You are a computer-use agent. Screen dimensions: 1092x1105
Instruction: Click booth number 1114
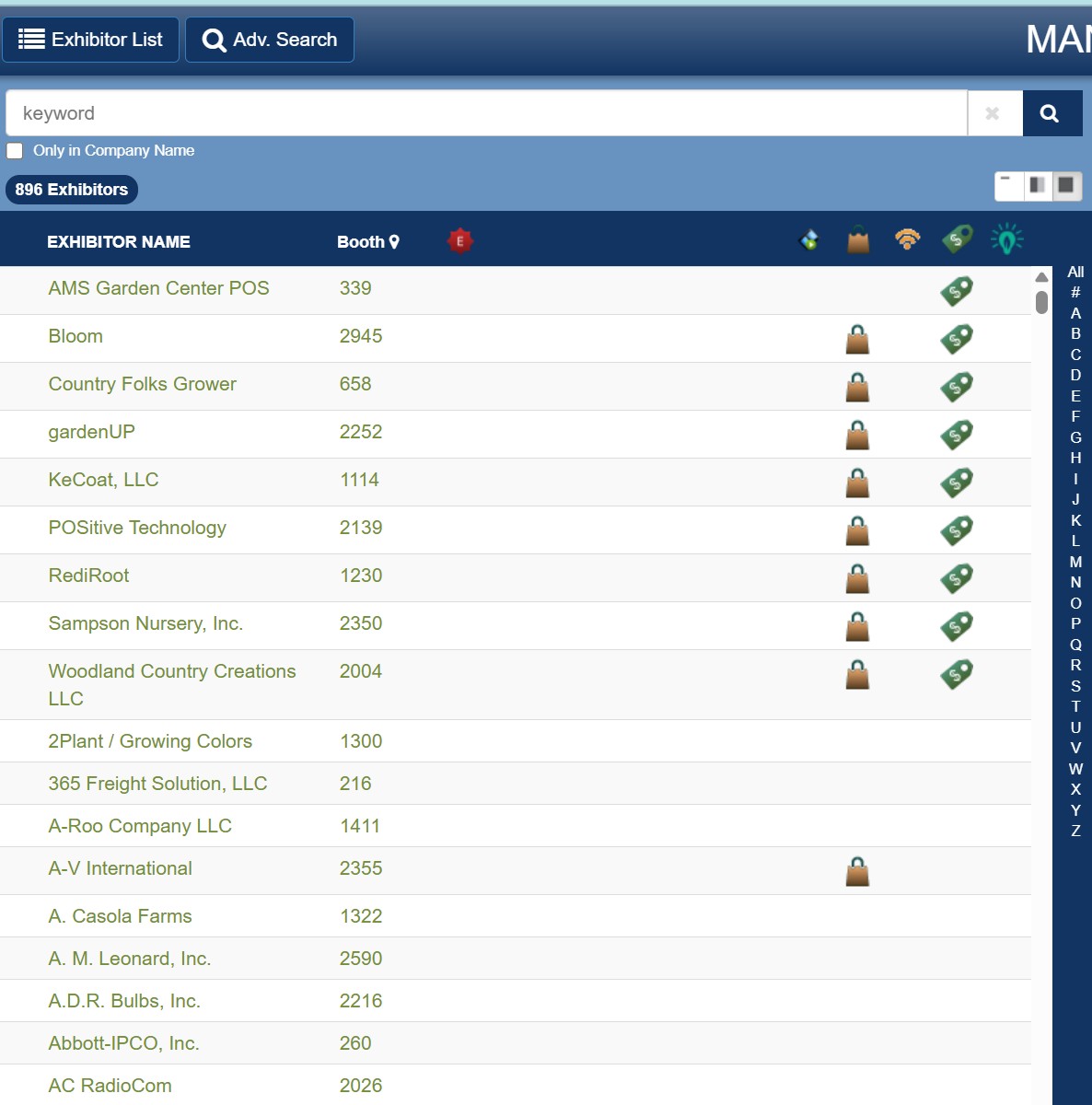click(x=359, y=480)
